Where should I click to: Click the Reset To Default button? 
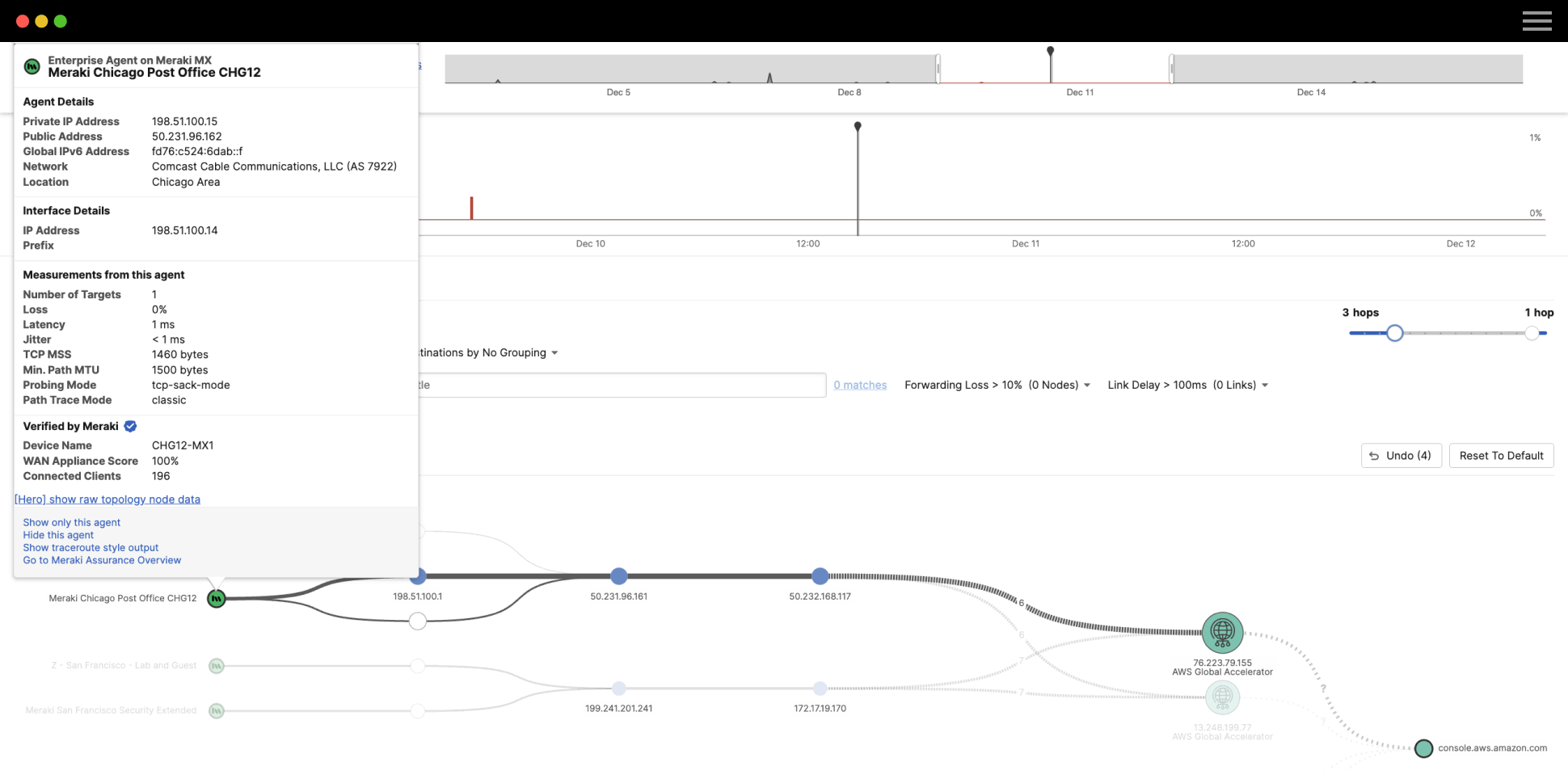tap(1501, 455)
